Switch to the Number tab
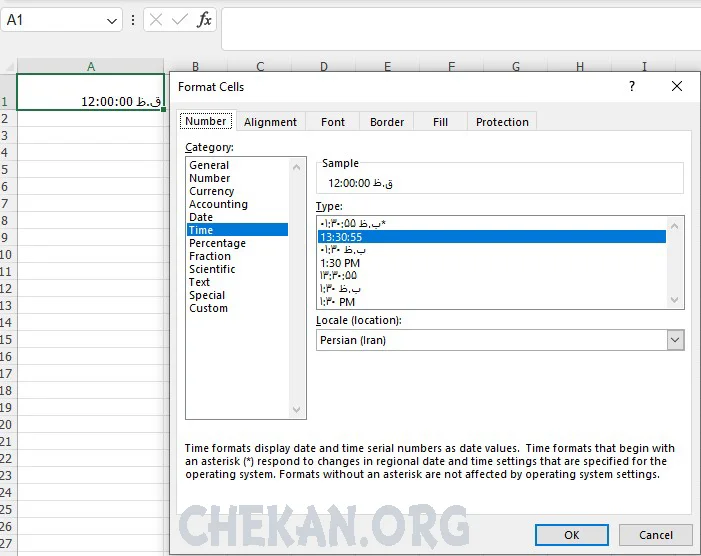Image resolution: width=701 pixels, height=556 pixels. [x=206, y=121]
